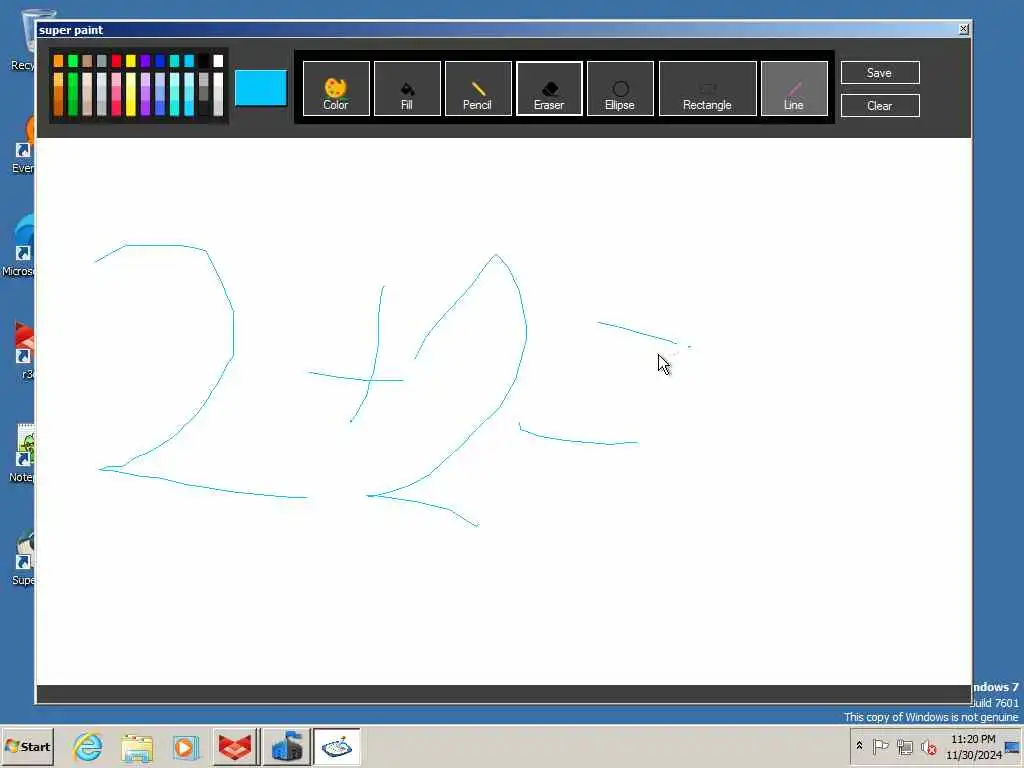Pick the sky blue square swatch
1024x768 pixels.
click(189, 61)
